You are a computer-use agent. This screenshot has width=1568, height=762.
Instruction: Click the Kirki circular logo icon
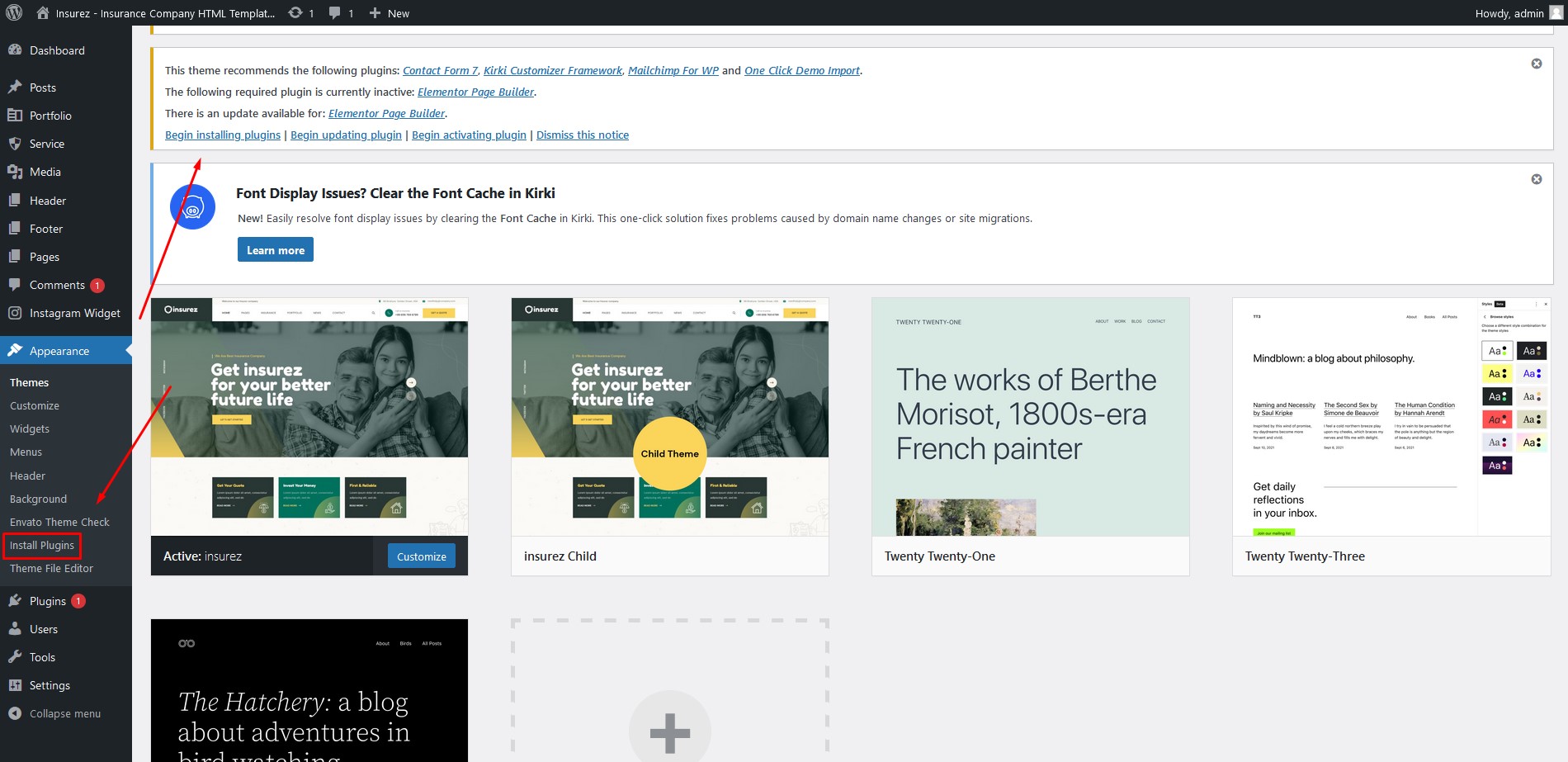(x=192, y=207)
